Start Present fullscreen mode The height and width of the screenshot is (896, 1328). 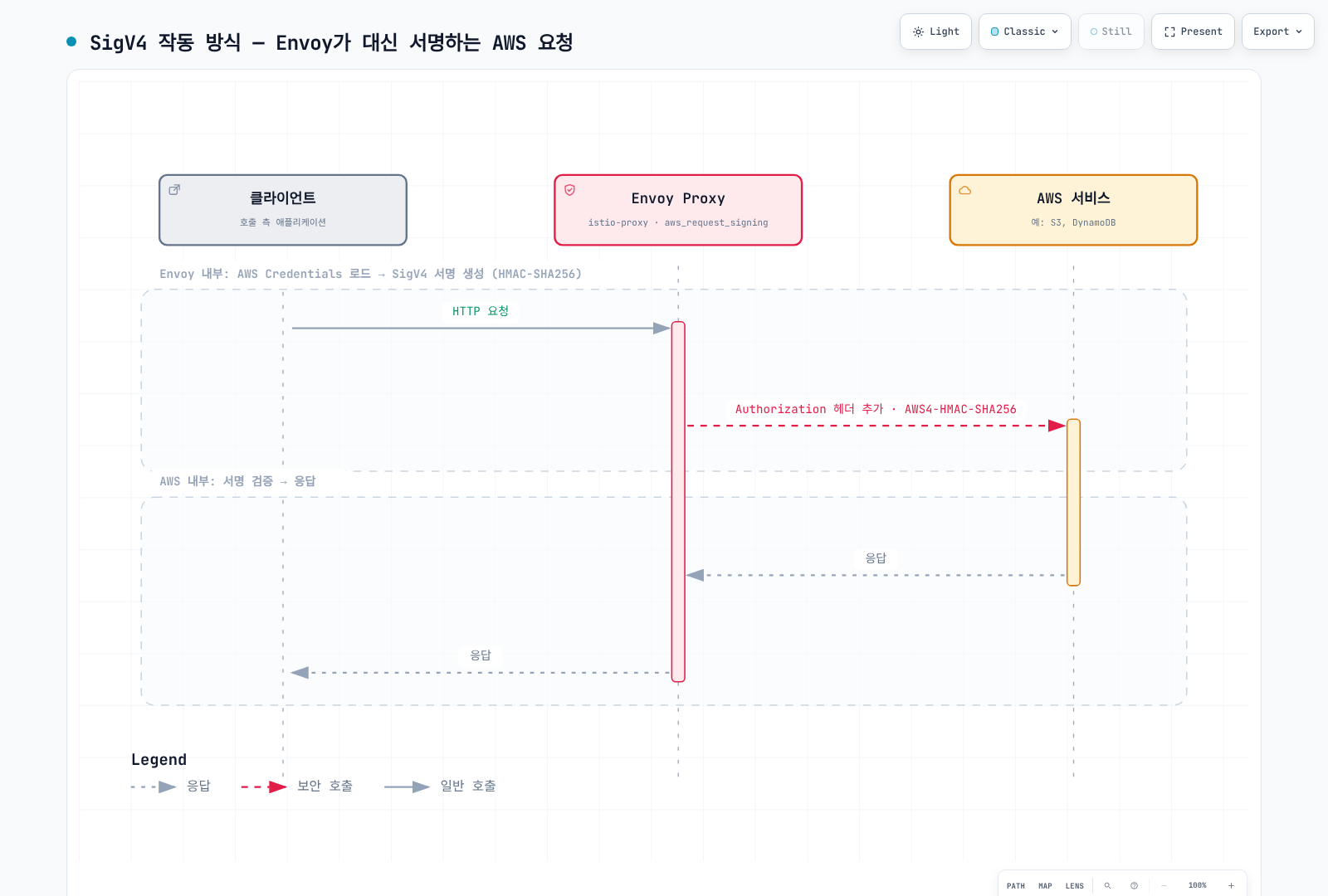click(1193, 32)
